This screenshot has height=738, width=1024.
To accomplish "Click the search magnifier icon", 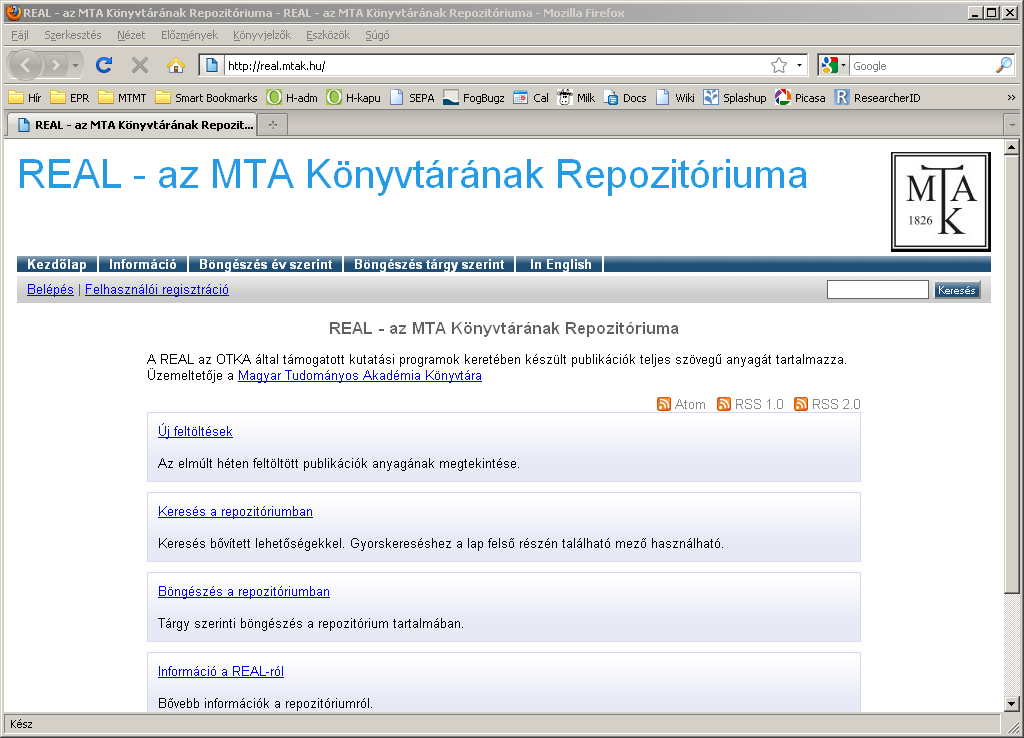I will (x=1004, y=65).
